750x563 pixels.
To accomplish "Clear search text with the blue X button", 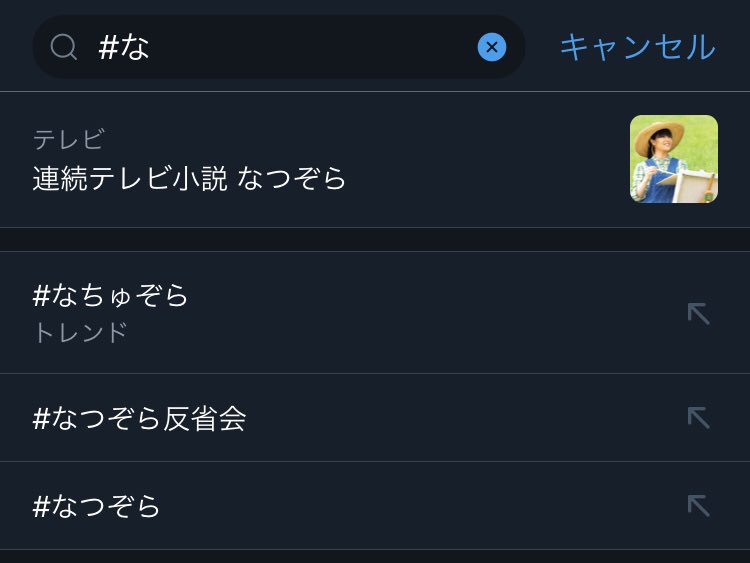I will pos(492,47).
